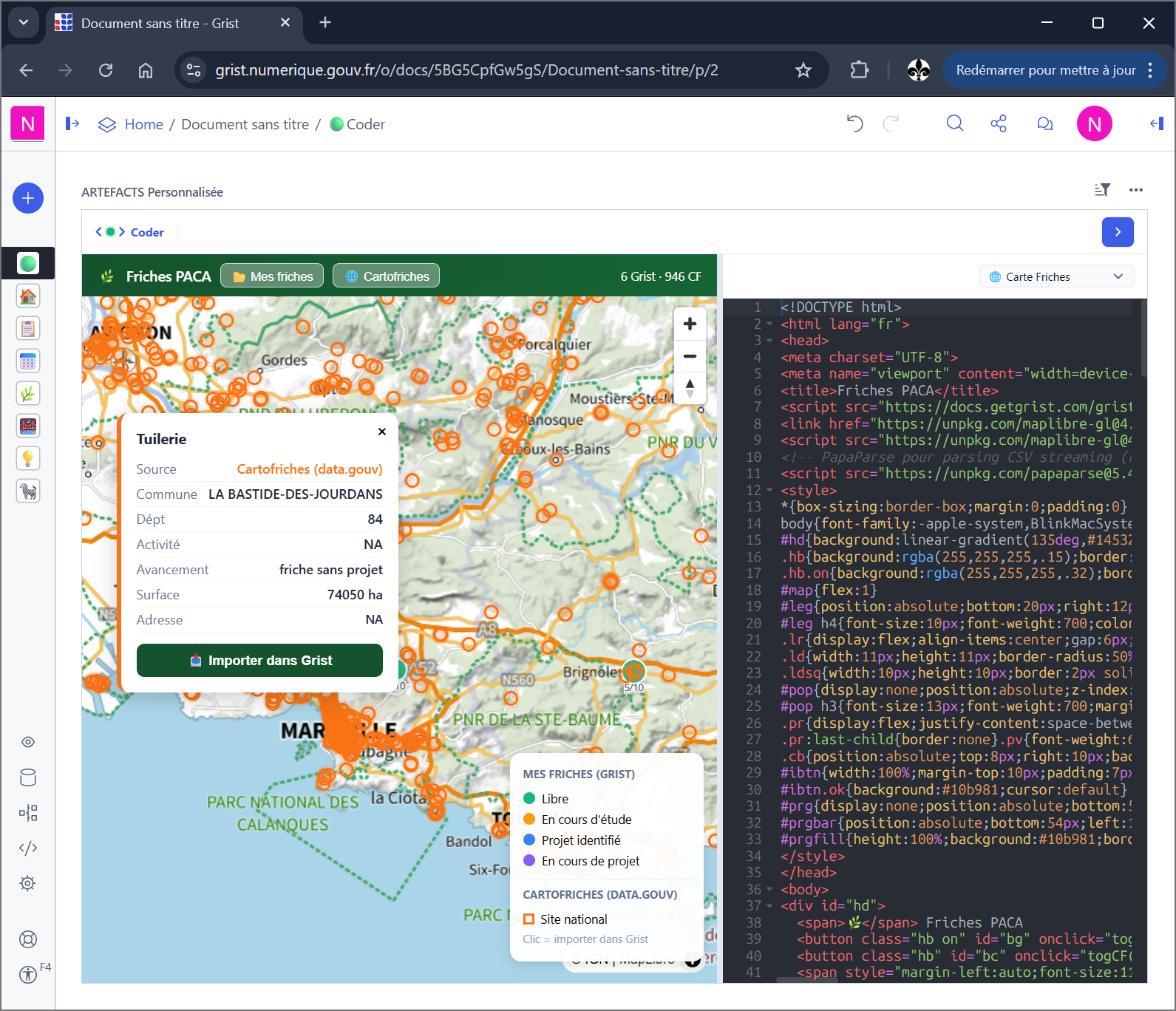Reset map bearing with compass button
The width and height of the screenshot is (1176, 1011).
690,388
